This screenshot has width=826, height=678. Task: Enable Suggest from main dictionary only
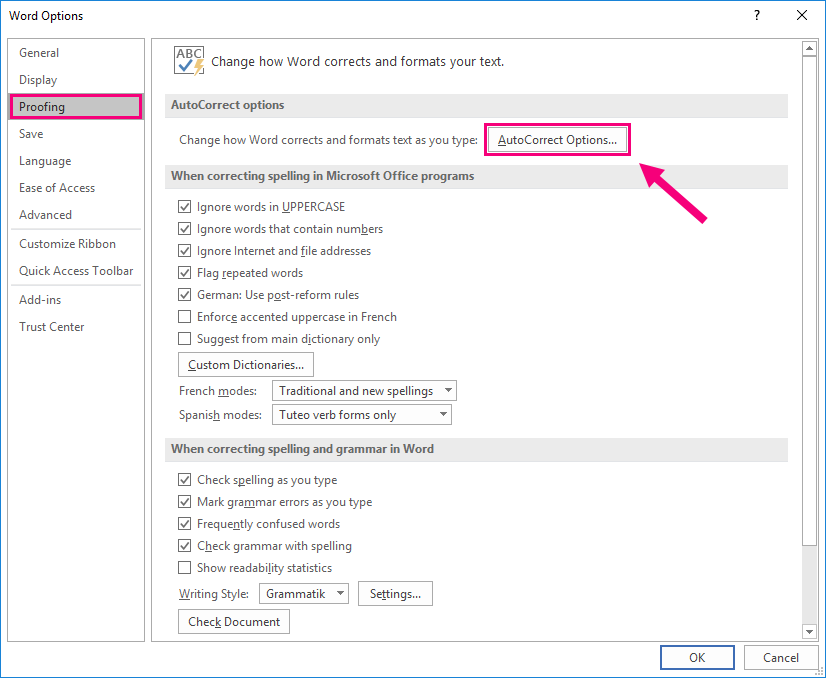pos(184,339)
